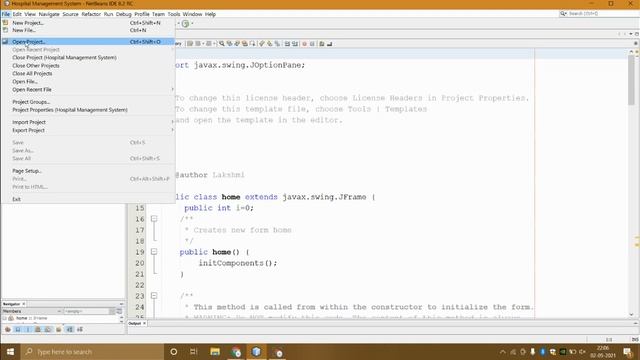This screenshot has height=360, width=640.
Task: Click the Shift Line Right toolbar icon
Action: (295, 44)
